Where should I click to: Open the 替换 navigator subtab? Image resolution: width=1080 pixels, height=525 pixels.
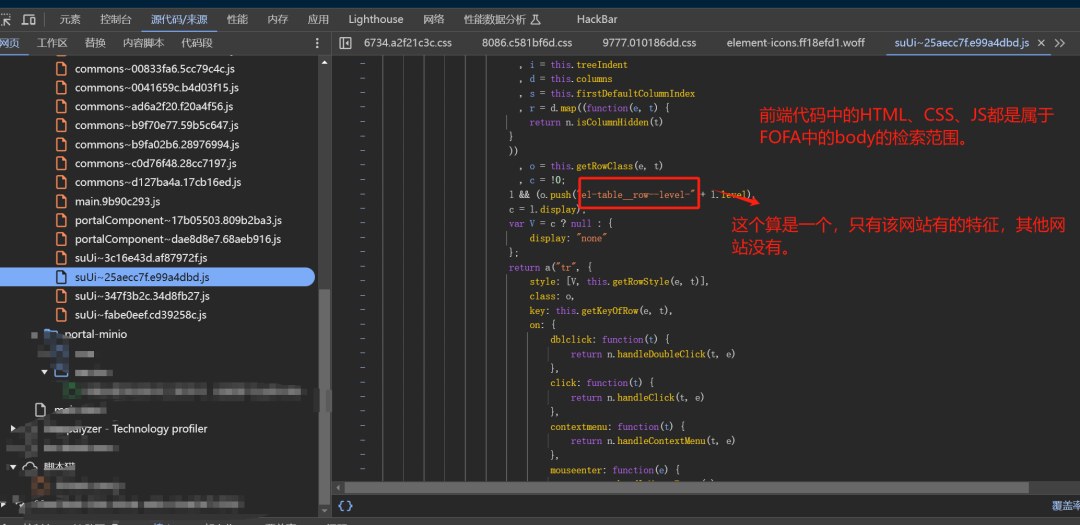[95, 43]
